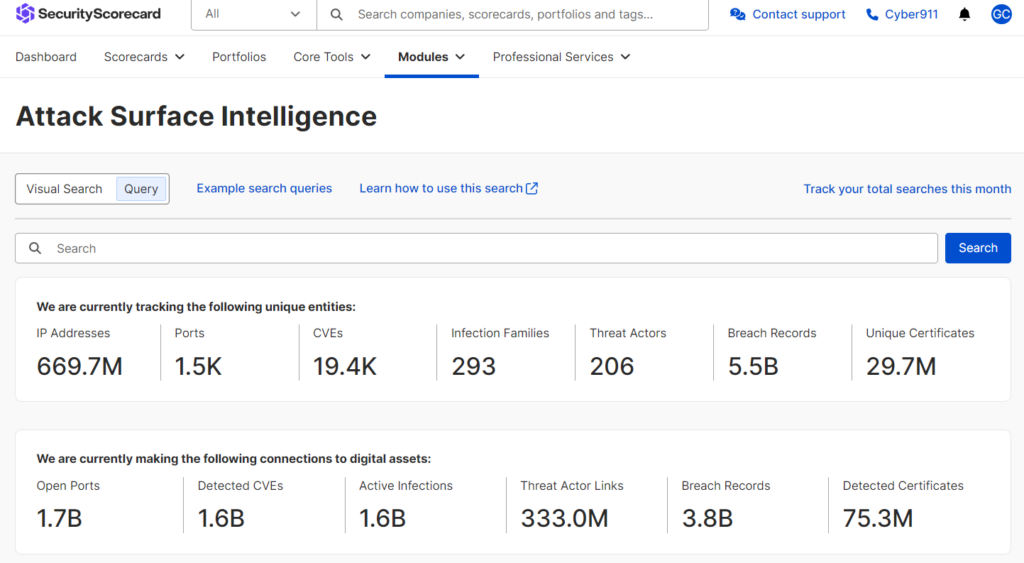Click the Threat Actors value 206
The image size is (1024, 563).
point(612,366)
